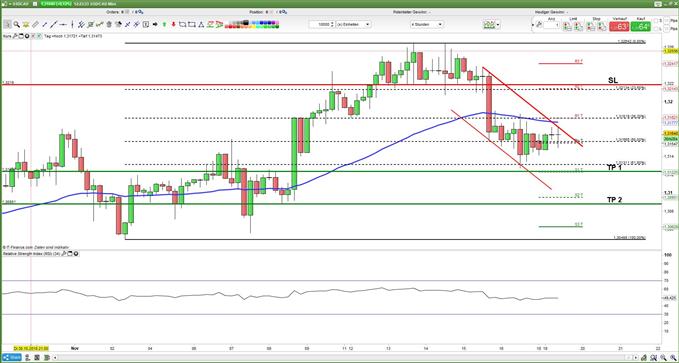Open the Stunden timeframe dropdown

[x=427, y=24]
